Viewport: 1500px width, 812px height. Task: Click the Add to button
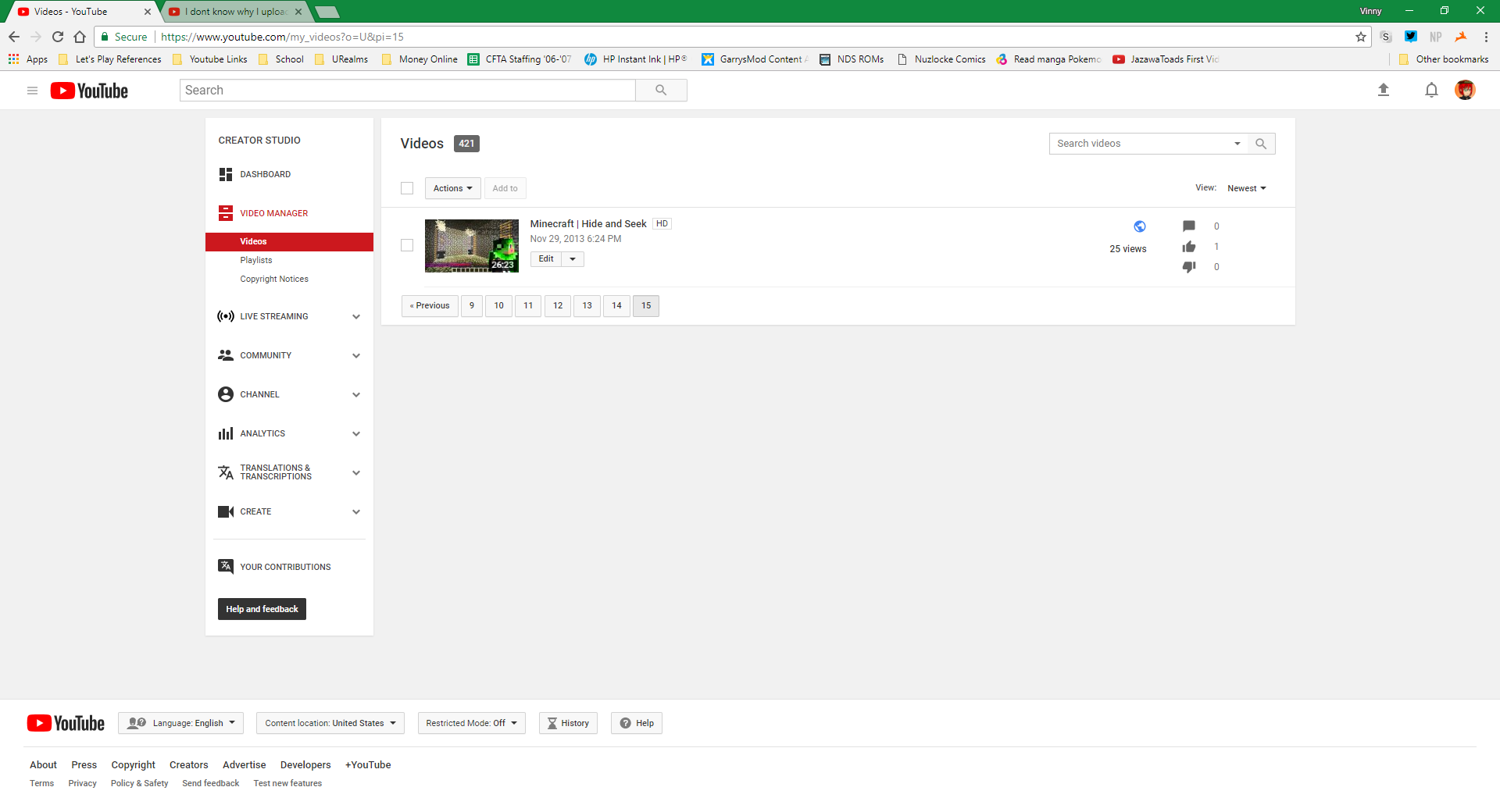(x=505, y=188)
